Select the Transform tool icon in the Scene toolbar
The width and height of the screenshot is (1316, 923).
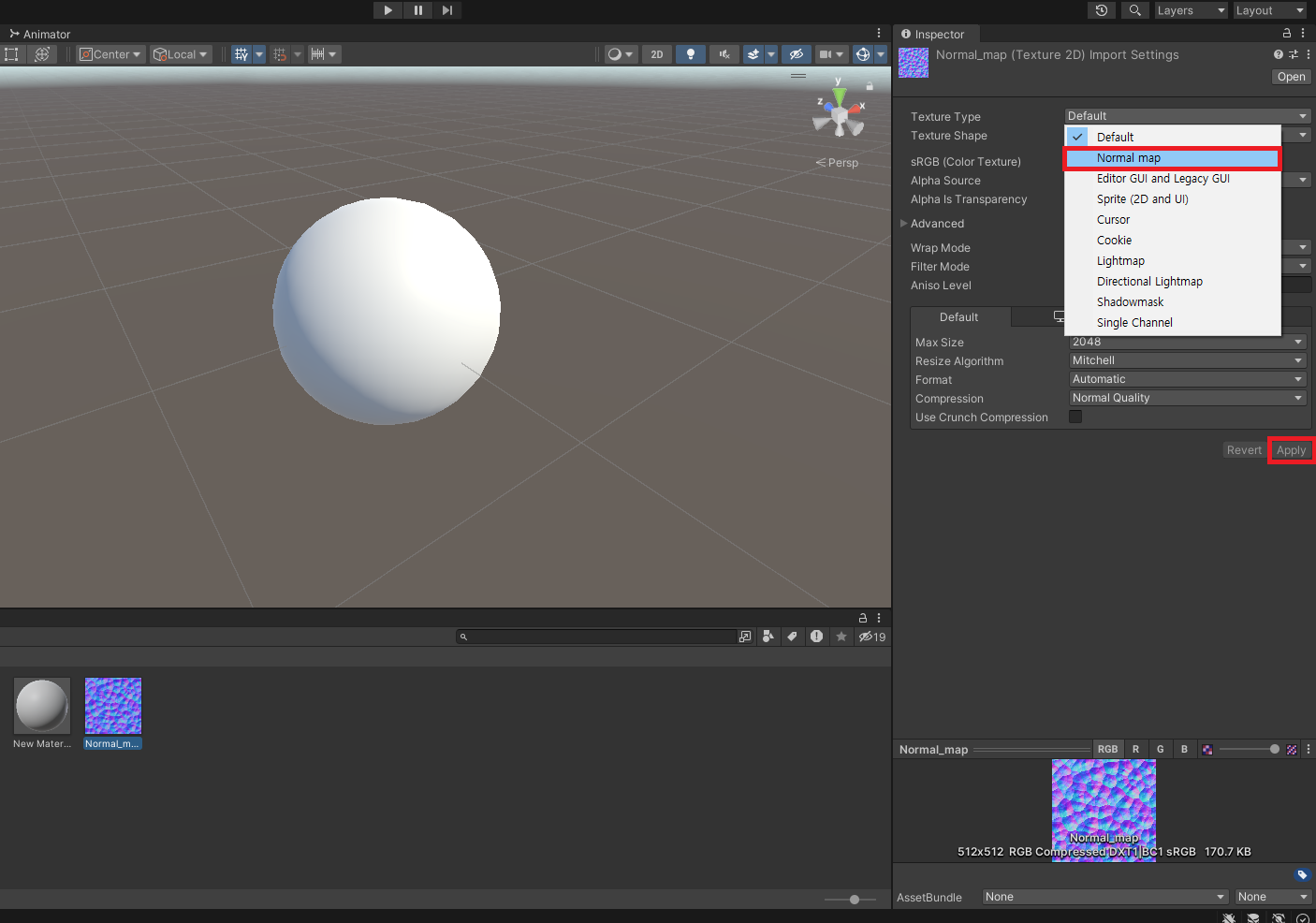point(42,54)
